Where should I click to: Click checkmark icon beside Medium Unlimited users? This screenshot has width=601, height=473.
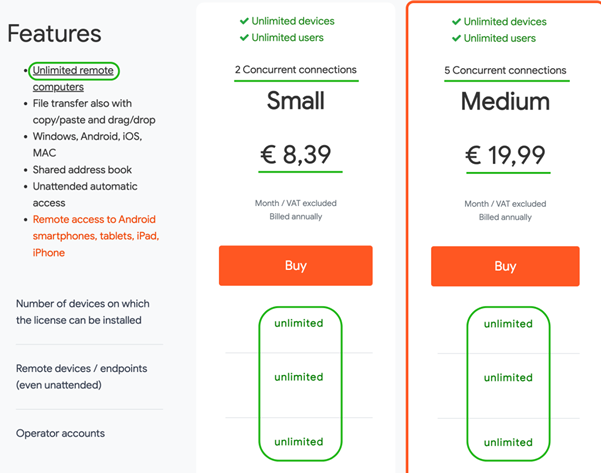(456, 38)
